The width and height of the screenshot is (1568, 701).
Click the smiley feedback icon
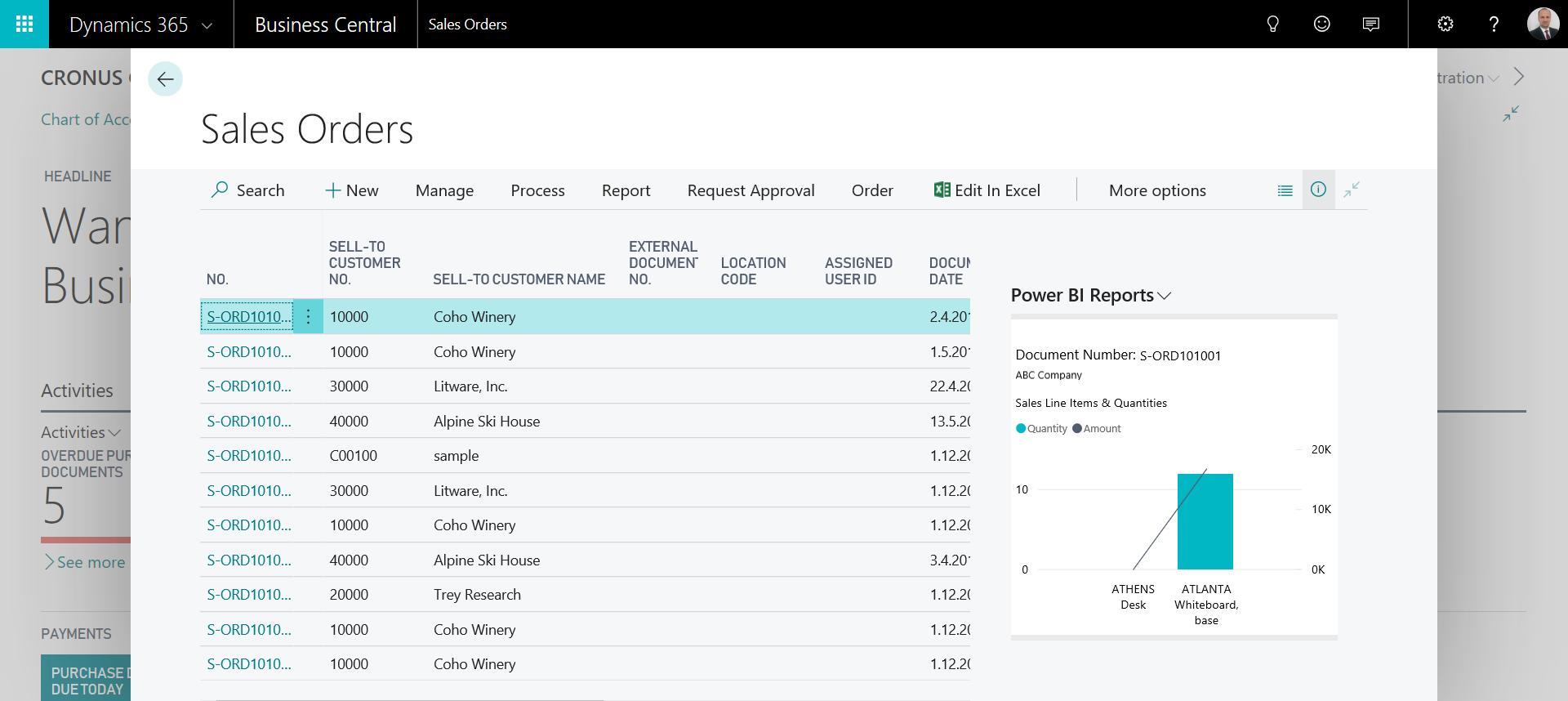pyautogui.click(x=1321, y=25)
